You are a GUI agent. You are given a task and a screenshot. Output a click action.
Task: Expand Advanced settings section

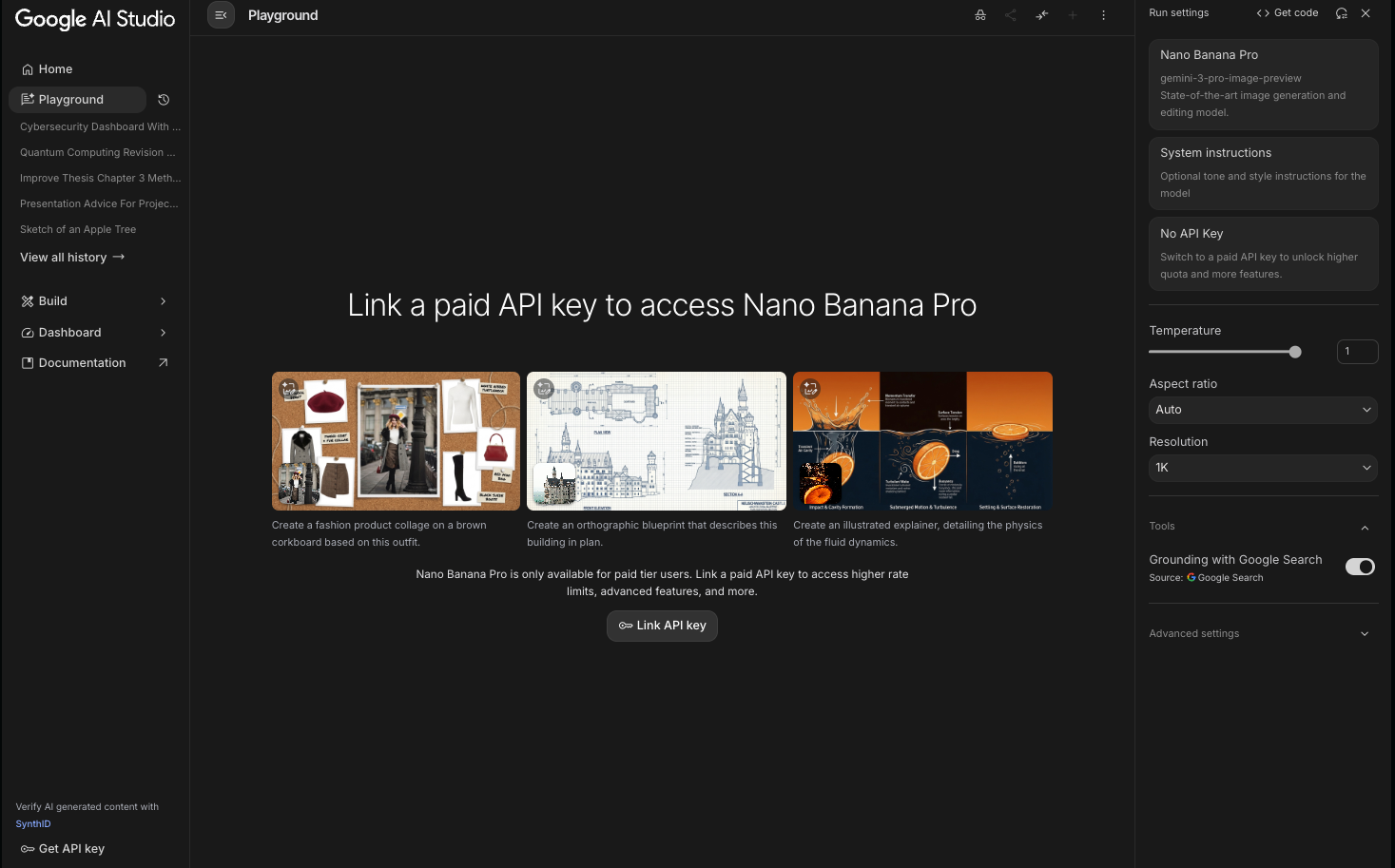[x=1263, y=634]
